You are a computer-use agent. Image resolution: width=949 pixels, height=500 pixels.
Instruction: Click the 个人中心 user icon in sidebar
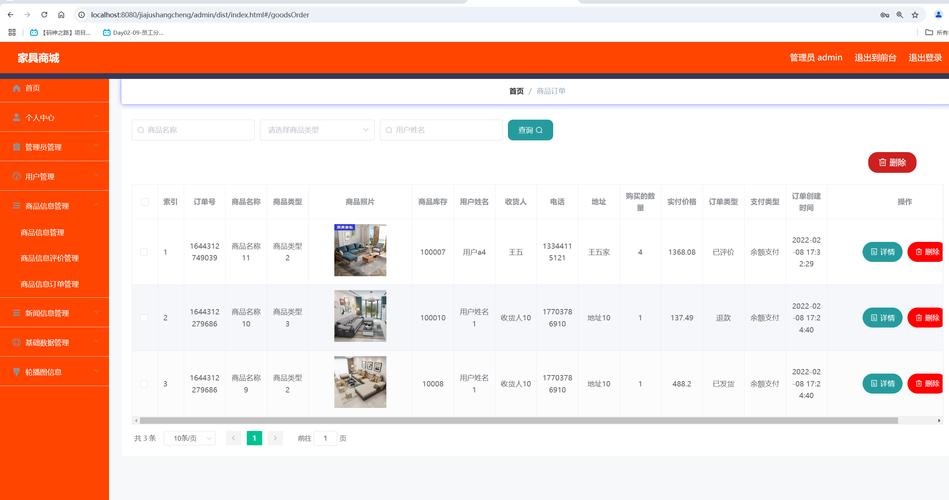click(16, 118)
